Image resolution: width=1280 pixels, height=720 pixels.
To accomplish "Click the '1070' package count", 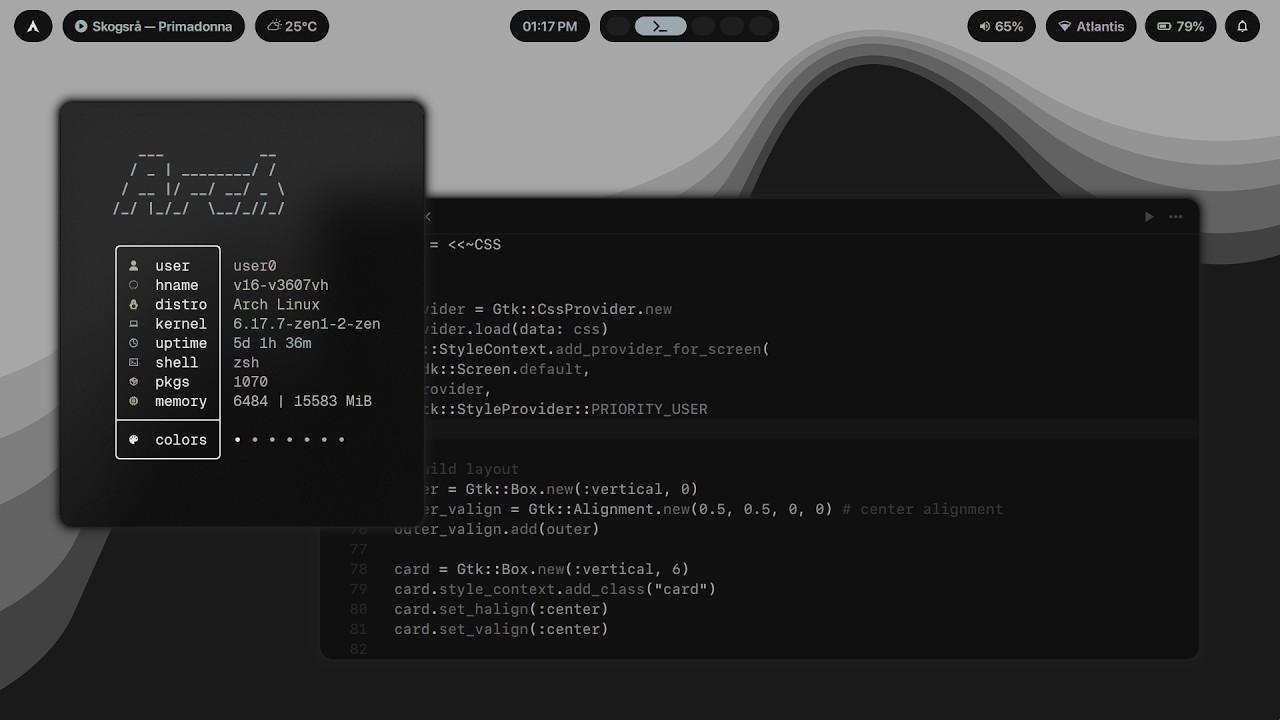I will click(x=251, y=381).
